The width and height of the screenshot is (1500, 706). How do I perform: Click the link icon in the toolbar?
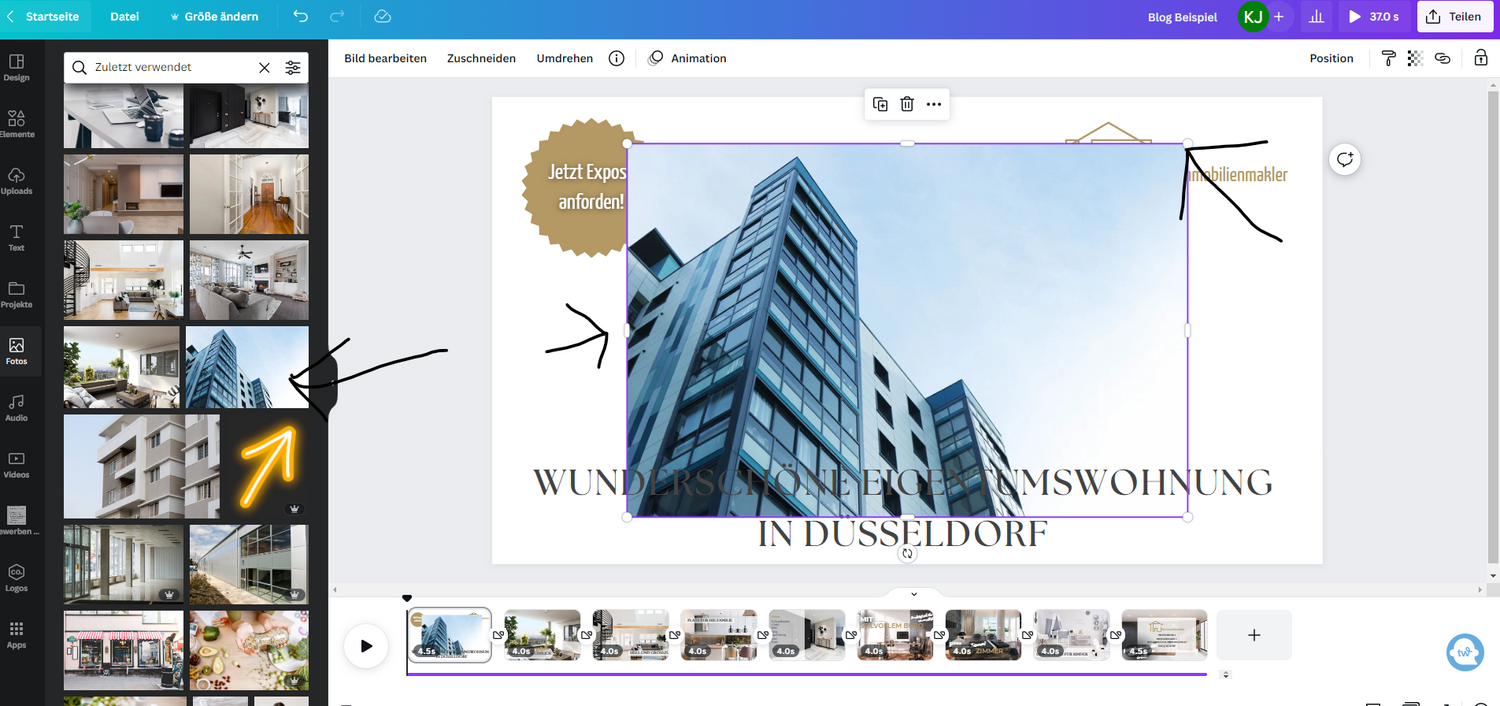(1442, 58)
